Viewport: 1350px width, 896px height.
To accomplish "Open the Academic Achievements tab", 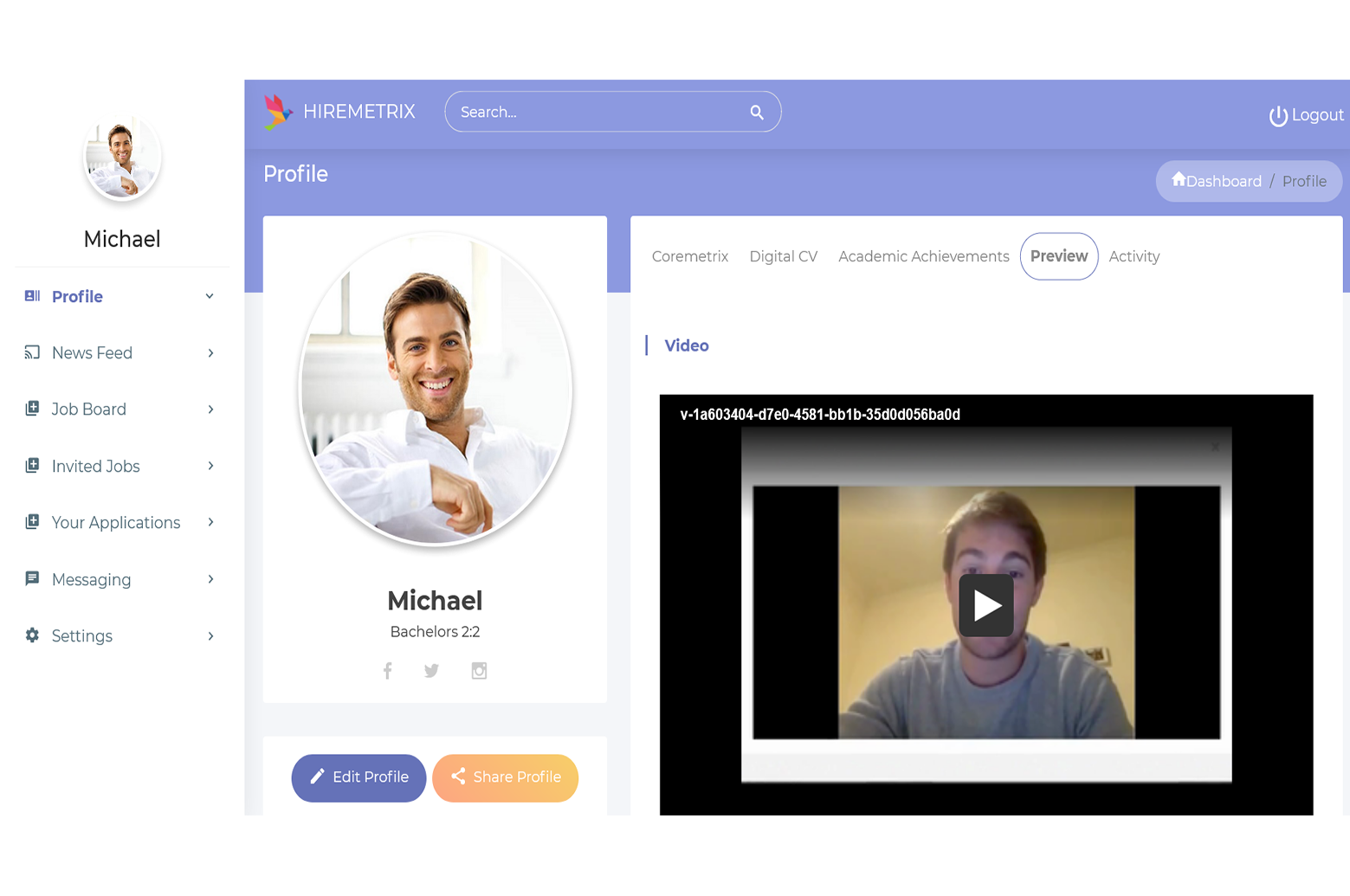I will [x=924, y=256].
